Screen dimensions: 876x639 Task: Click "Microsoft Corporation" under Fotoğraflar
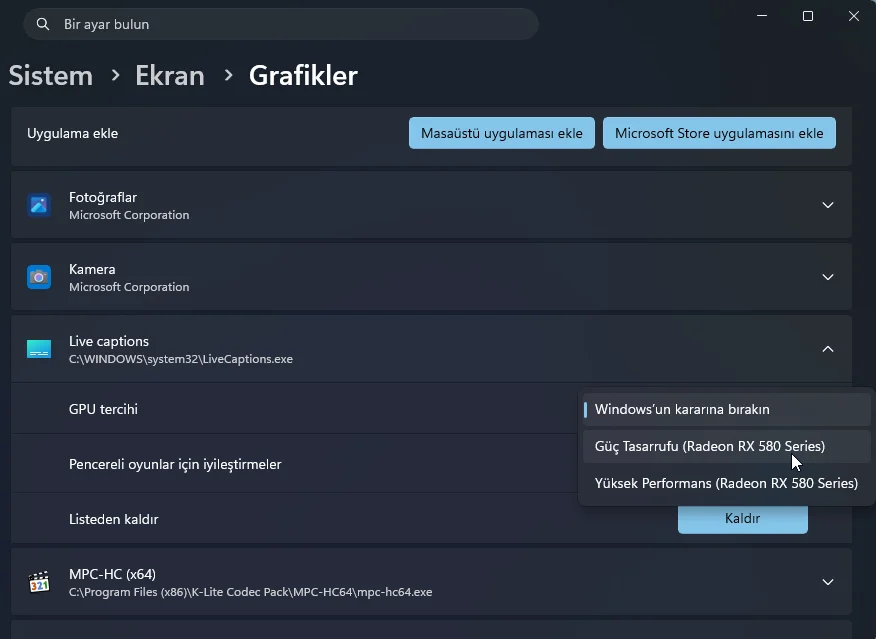tap(129, 215)
